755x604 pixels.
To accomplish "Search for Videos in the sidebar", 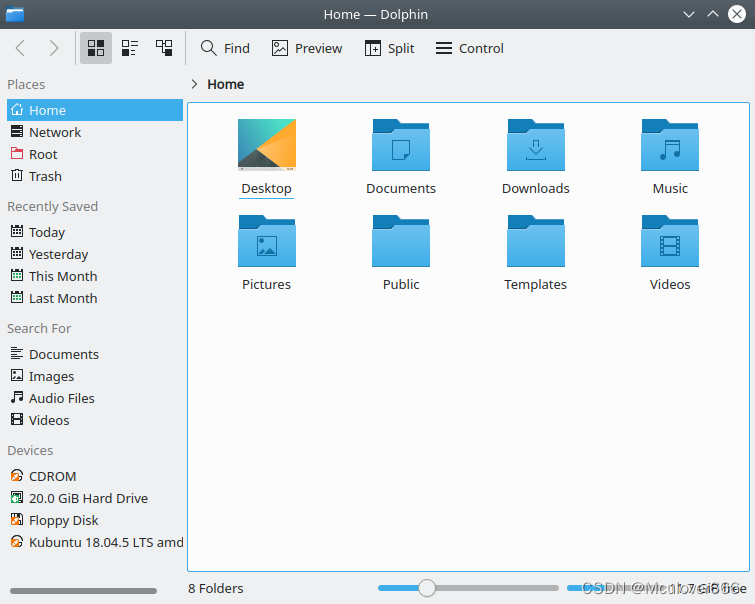I will click(x=95, y=420).
